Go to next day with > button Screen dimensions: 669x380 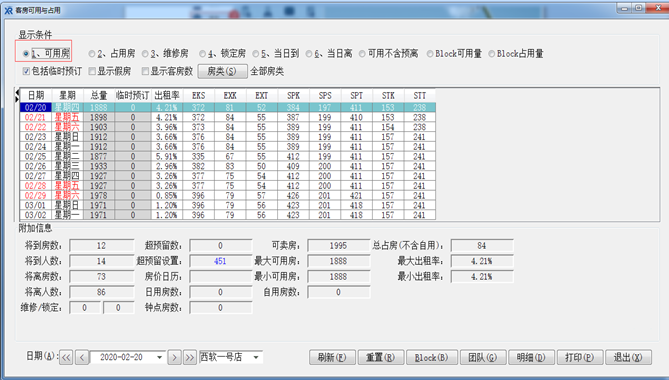pyautogui.click(x=174, y=357)
